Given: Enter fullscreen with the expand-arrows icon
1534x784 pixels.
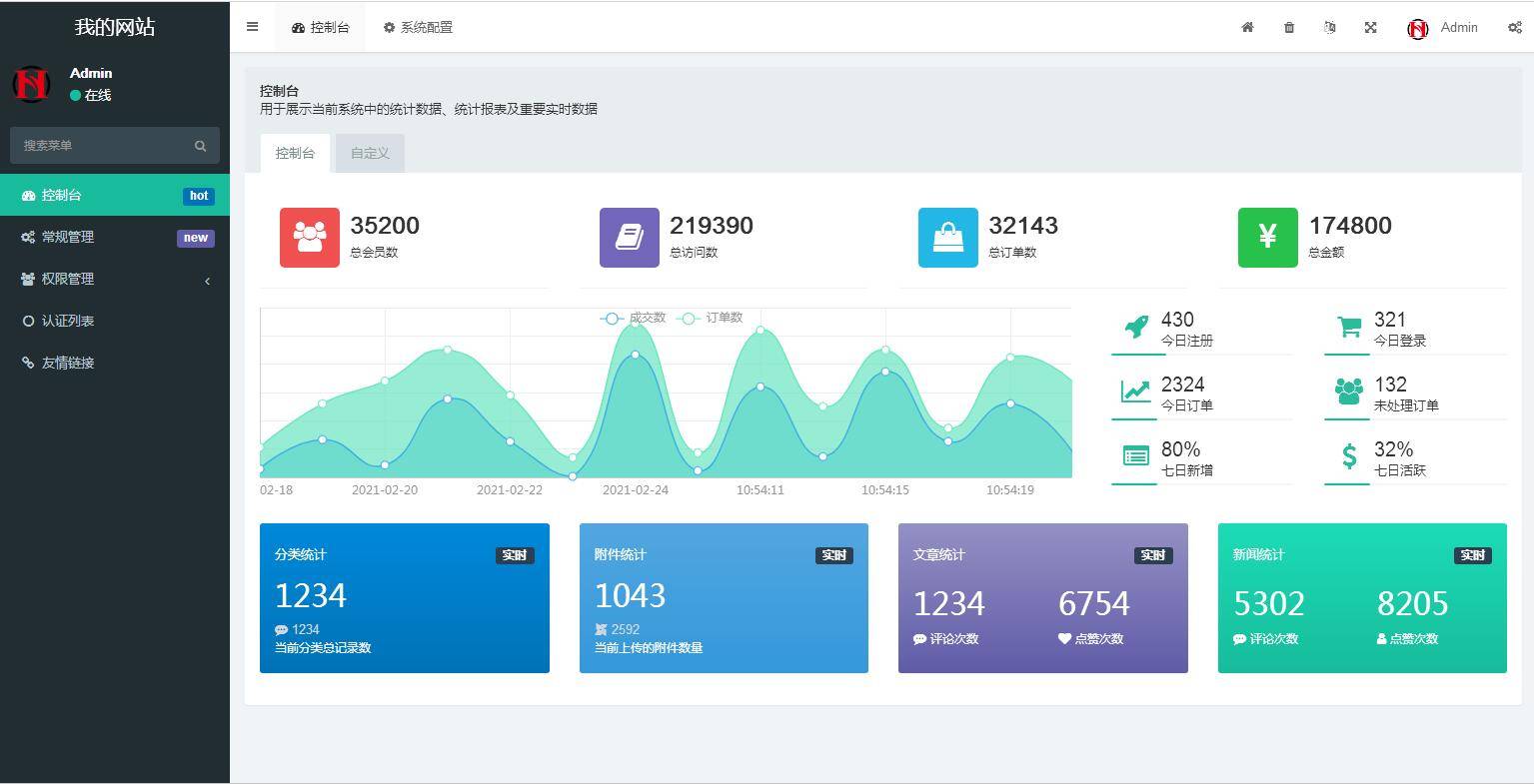Looking at the screenshot, I should coord(1370,27).
